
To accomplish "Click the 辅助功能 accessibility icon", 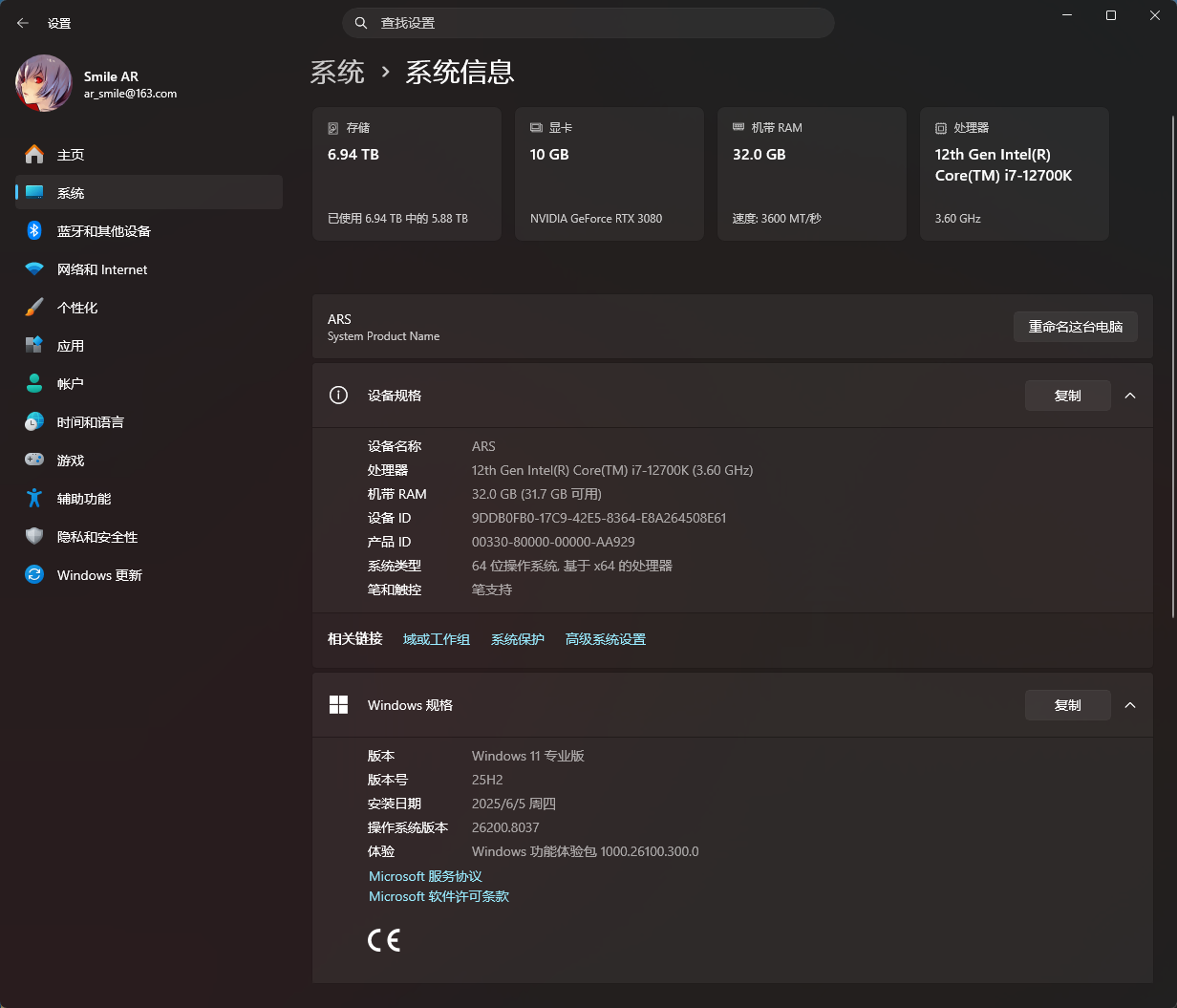I will click(x=34, y=499).
